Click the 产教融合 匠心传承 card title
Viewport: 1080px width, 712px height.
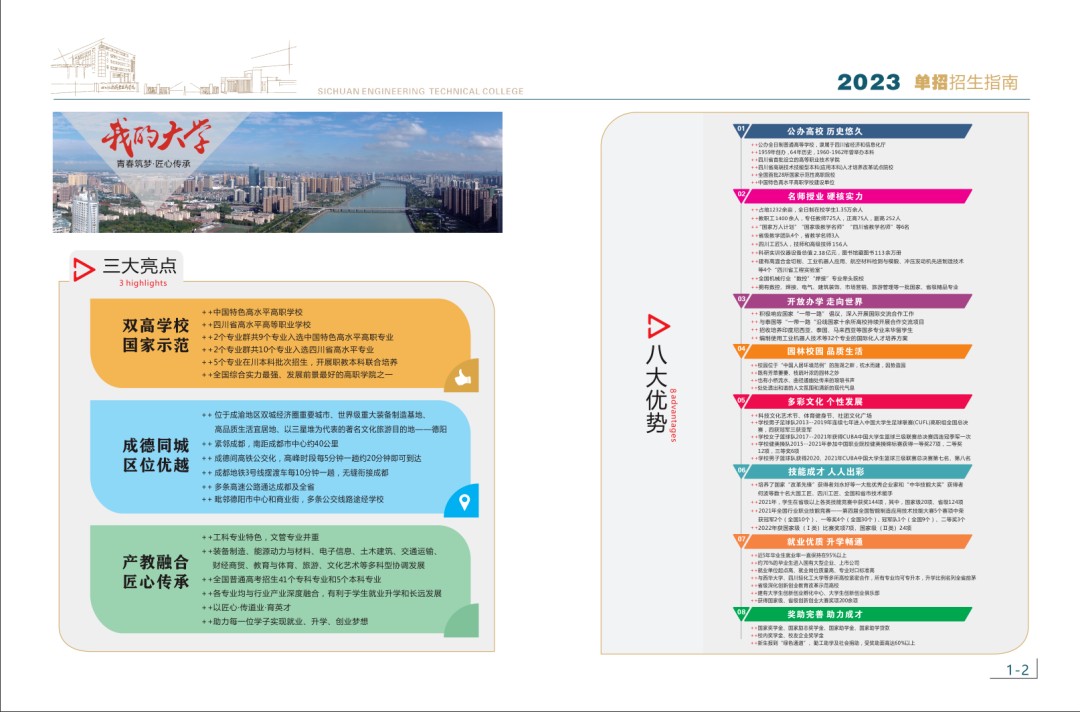click(x=156, y=572)
